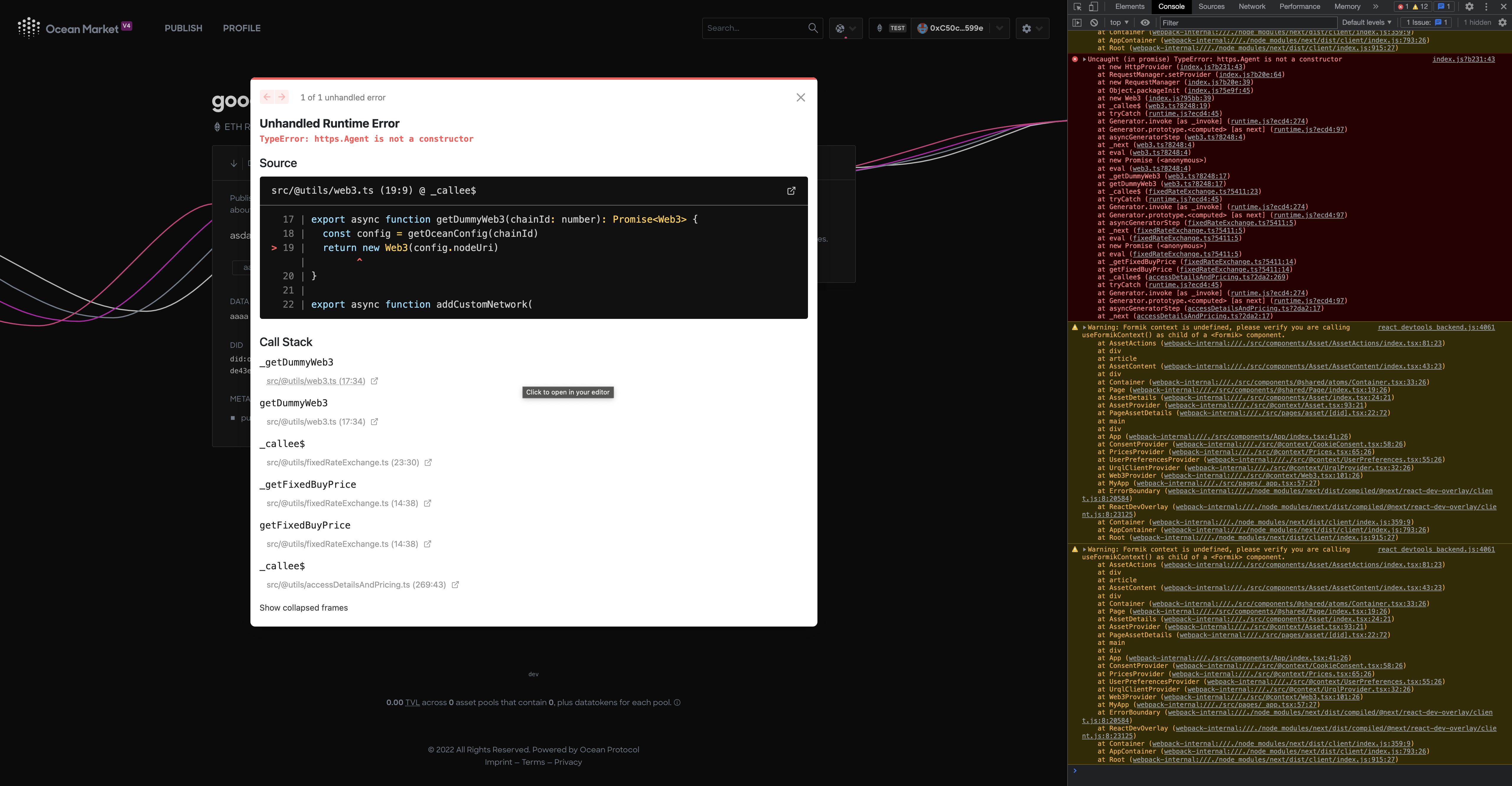Viewport: 1512px width, 786px height.
Task: Open getFixedBuyPrice fixedRateExchange.ts (14:38) link
Action: pyautogui.click(x=342, y=544)
